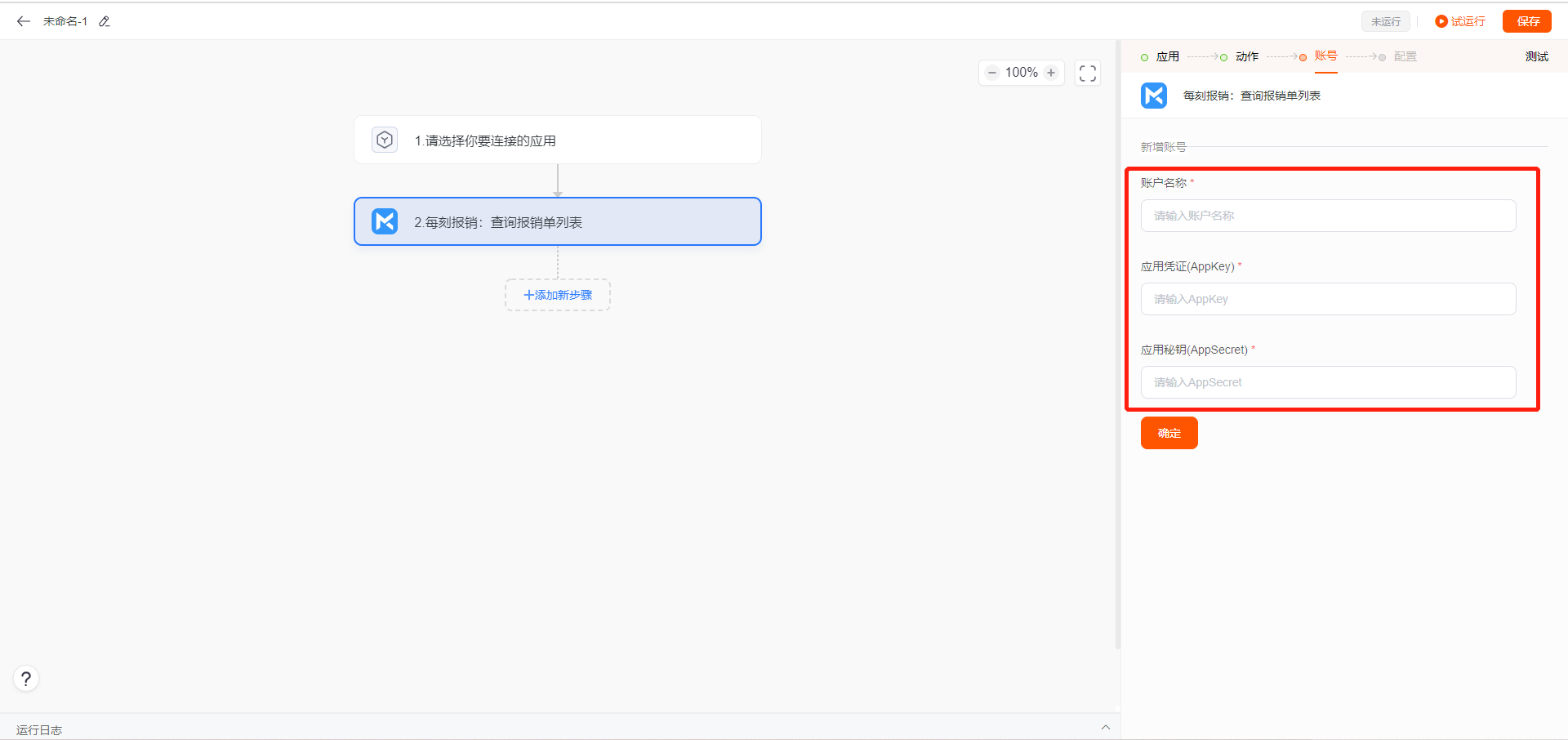Click the 试运行 button
This screenshot has height=740, width=1568.
pyautogui.click(x=1460, y=21)
